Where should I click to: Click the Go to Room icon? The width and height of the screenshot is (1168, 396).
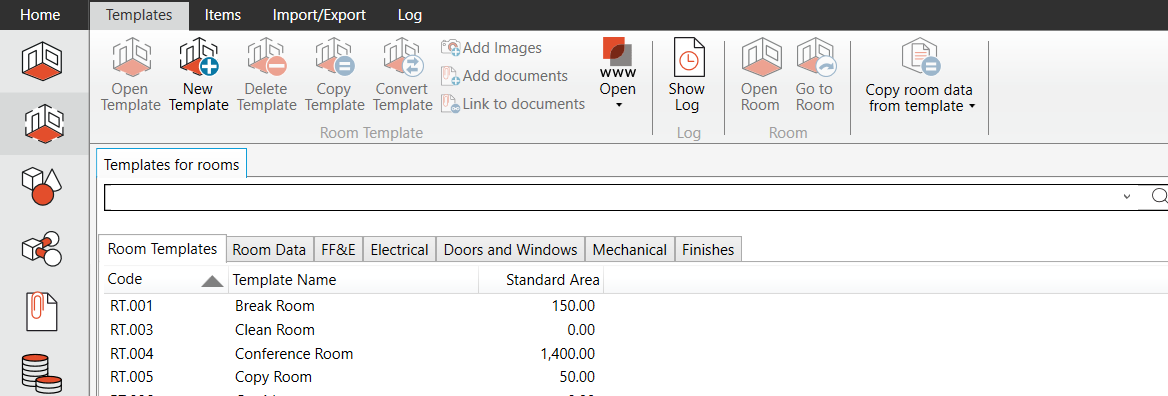815,58
